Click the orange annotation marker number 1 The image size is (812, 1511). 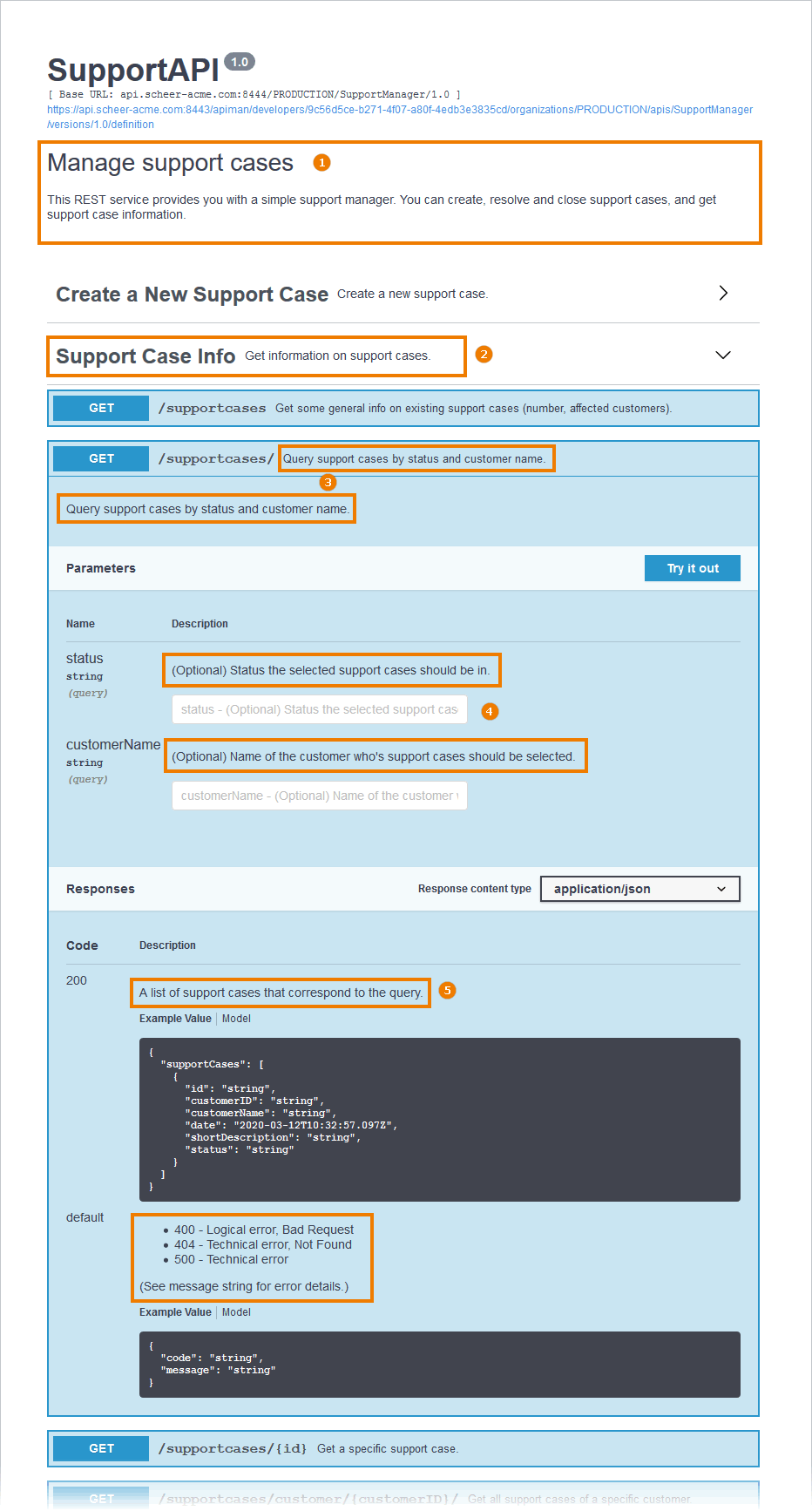321,163
